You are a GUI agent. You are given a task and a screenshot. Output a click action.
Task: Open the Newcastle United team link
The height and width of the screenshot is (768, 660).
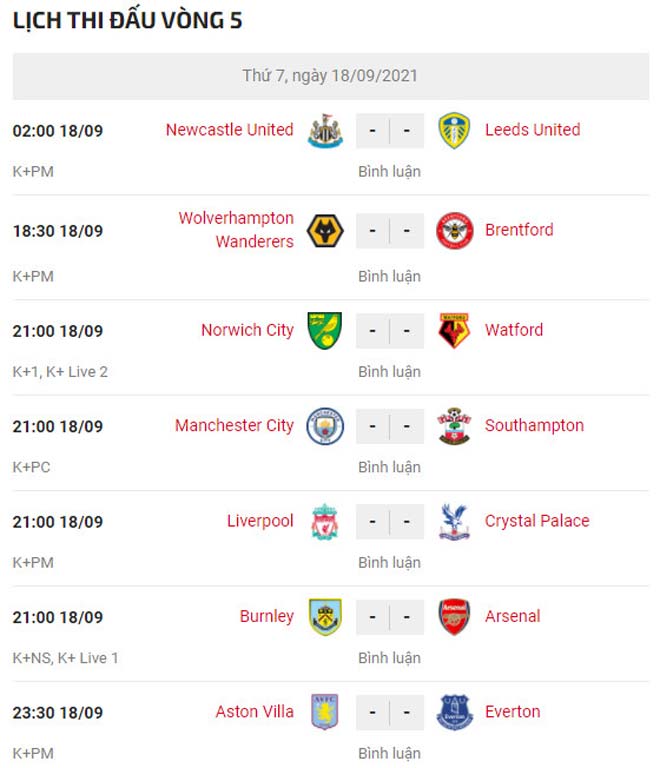pos(230,130)
